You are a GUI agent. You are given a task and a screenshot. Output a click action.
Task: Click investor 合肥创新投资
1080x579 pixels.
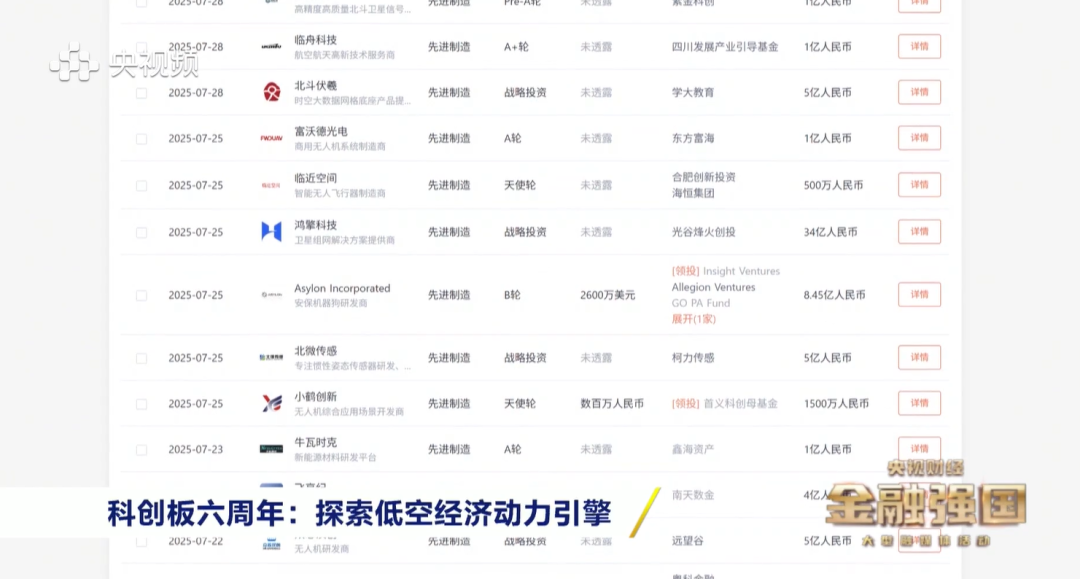point(704,177)
